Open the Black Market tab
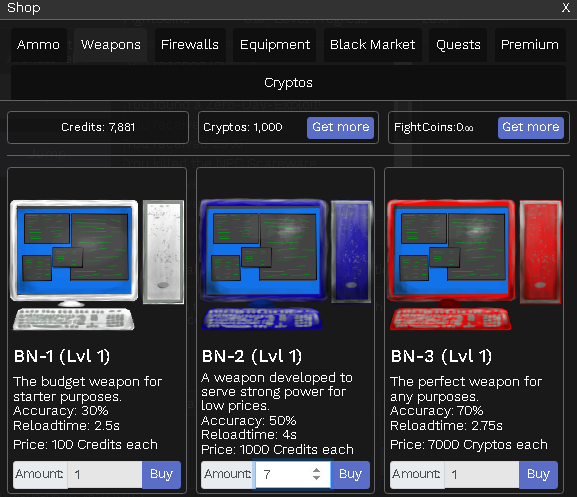Image resolution: width=577 pixels, height=497 pixels. (372, 45)
